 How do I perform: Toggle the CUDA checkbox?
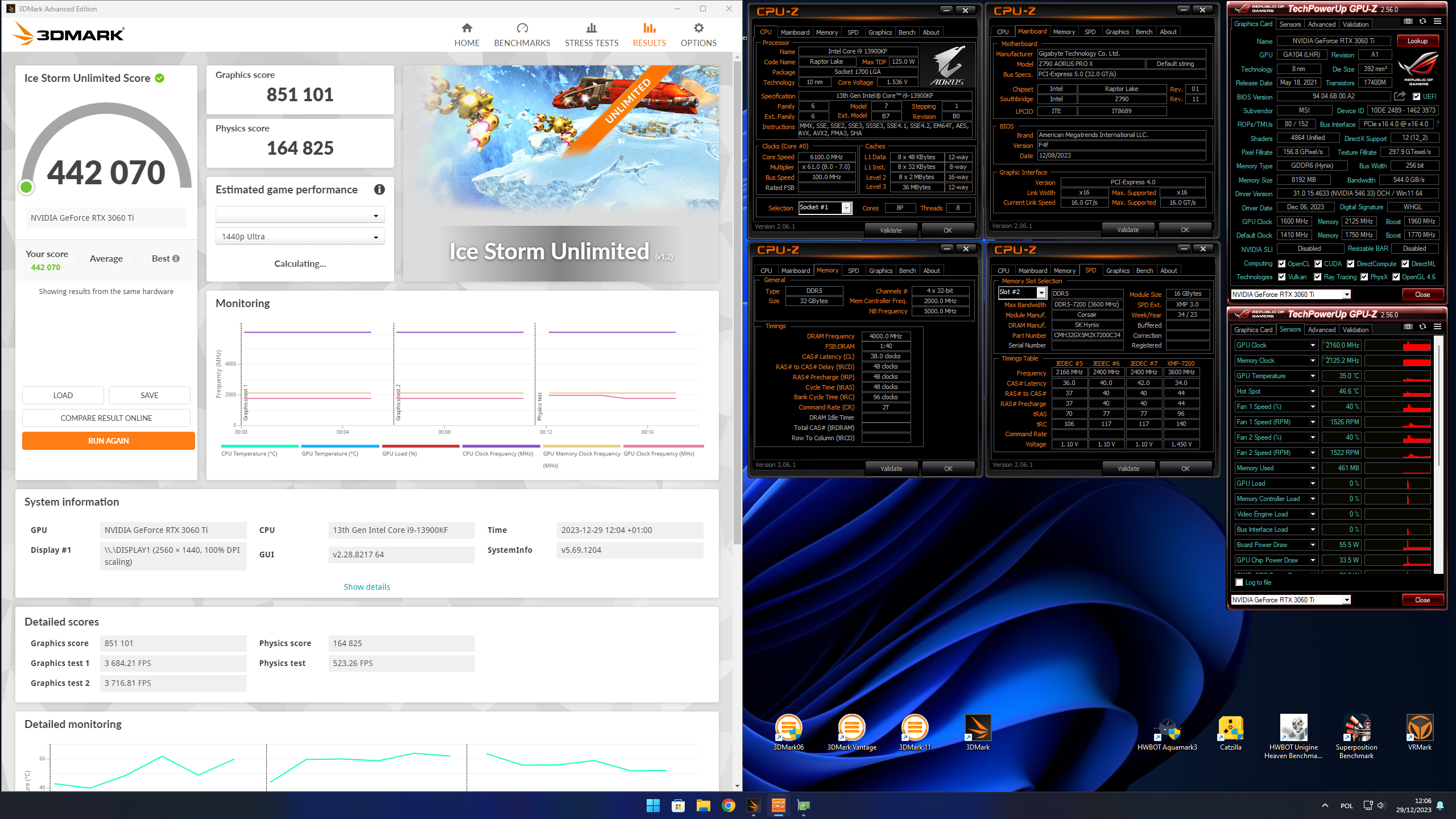point(1318,264)
